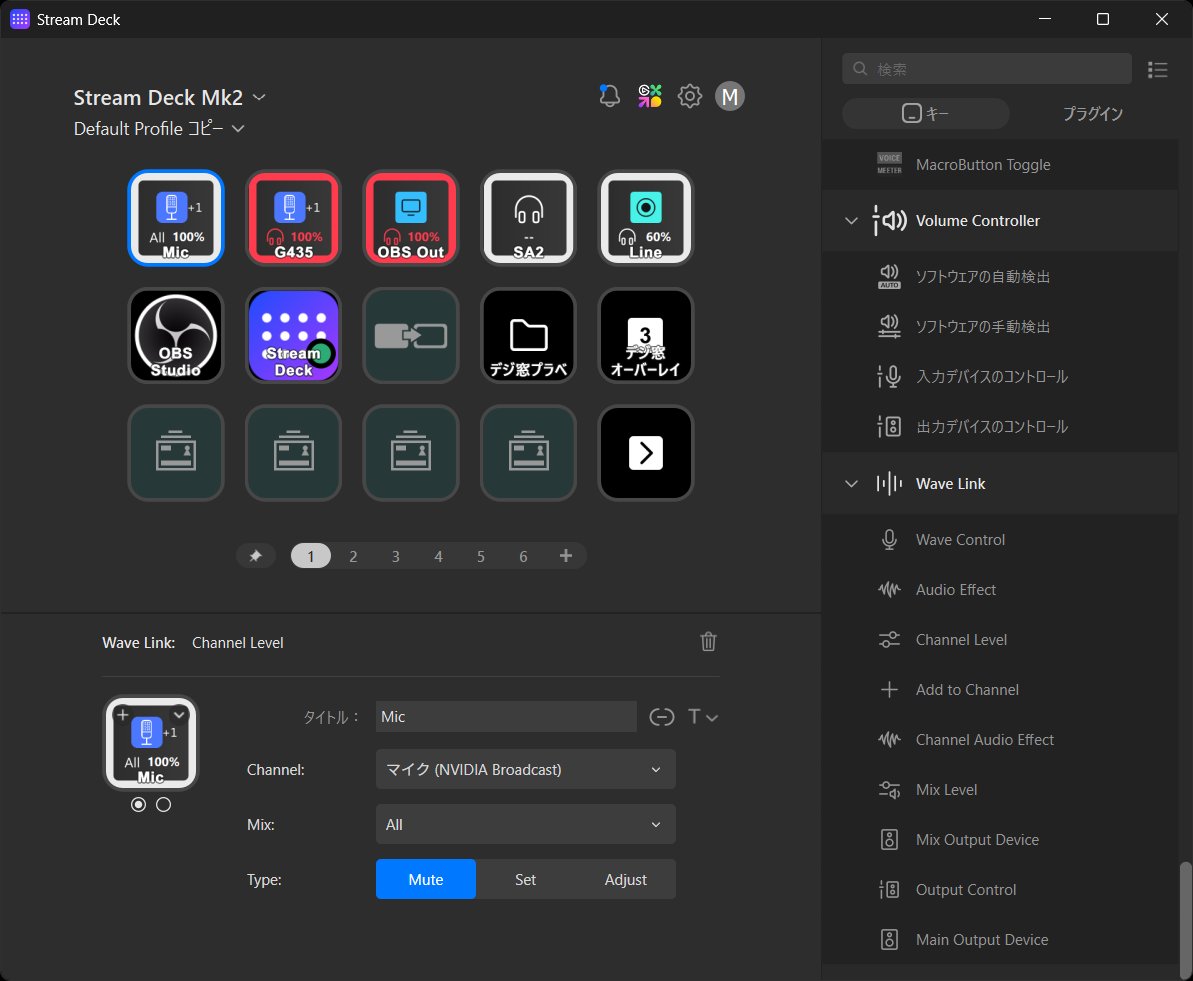Click the Wave Control microphone icon
This screenshot has height=981, width=1193.
[x=889, y=540]
